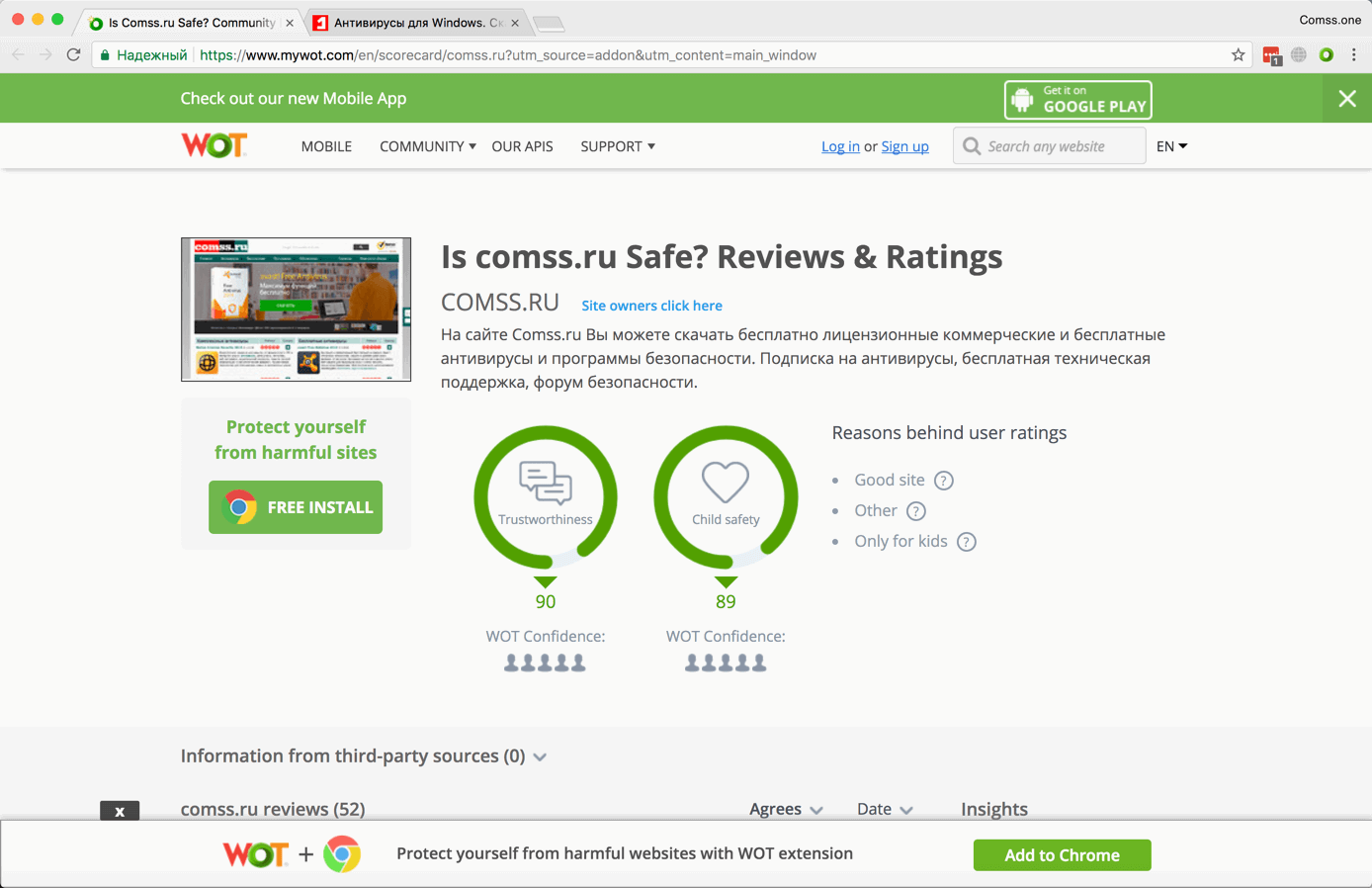Viewport: 1372px width, 888px height.
Task: Click the 'Protect yourself from harmful sites' text
Action: click(x=296, y=440)
